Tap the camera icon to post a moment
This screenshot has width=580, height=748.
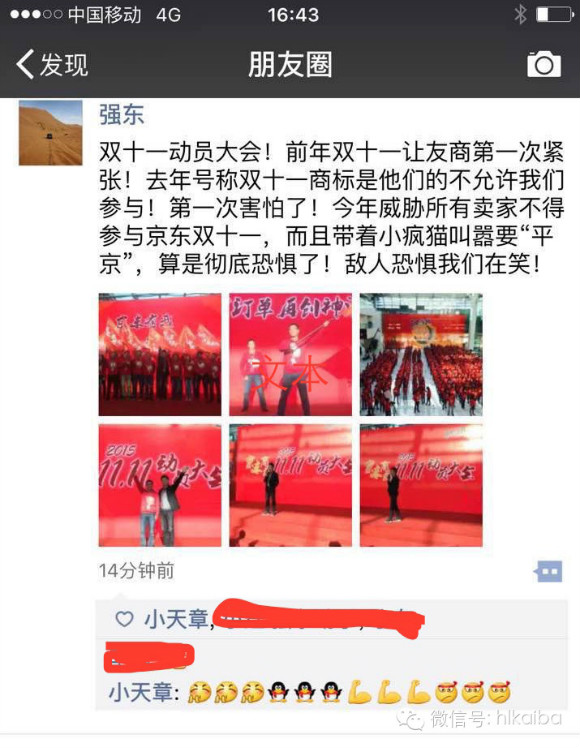click(544, 64)
